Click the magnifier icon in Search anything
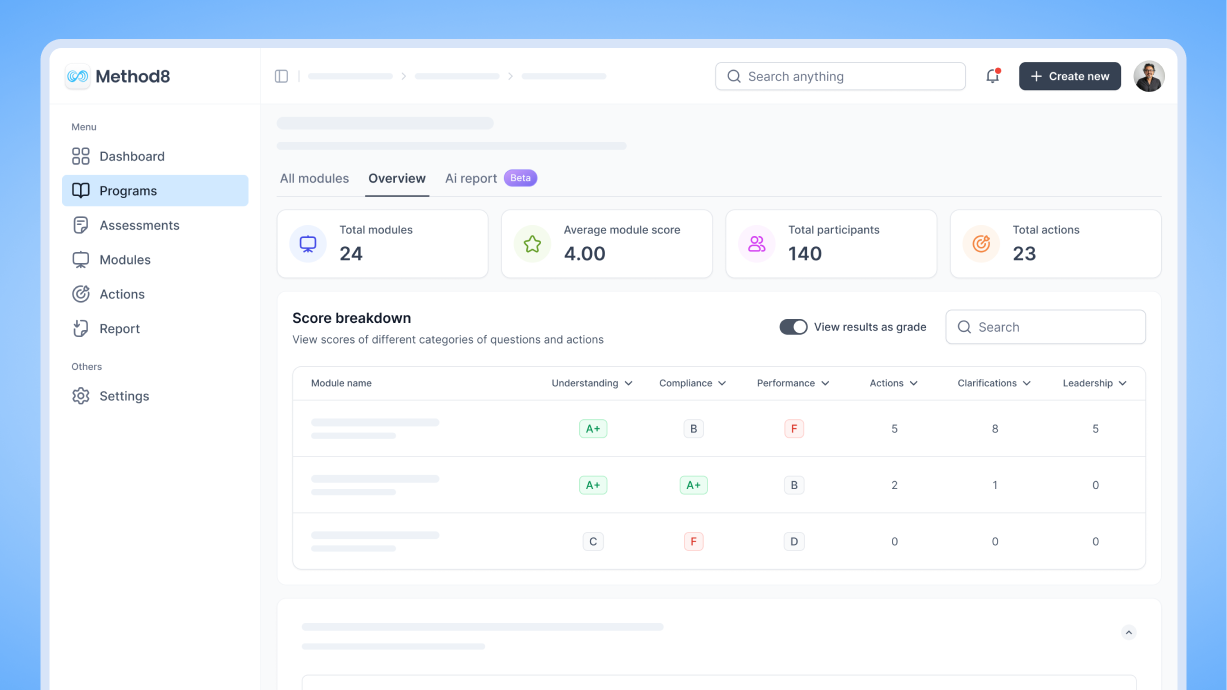The height and width of the screenshot is (690, 1227). 734,76
